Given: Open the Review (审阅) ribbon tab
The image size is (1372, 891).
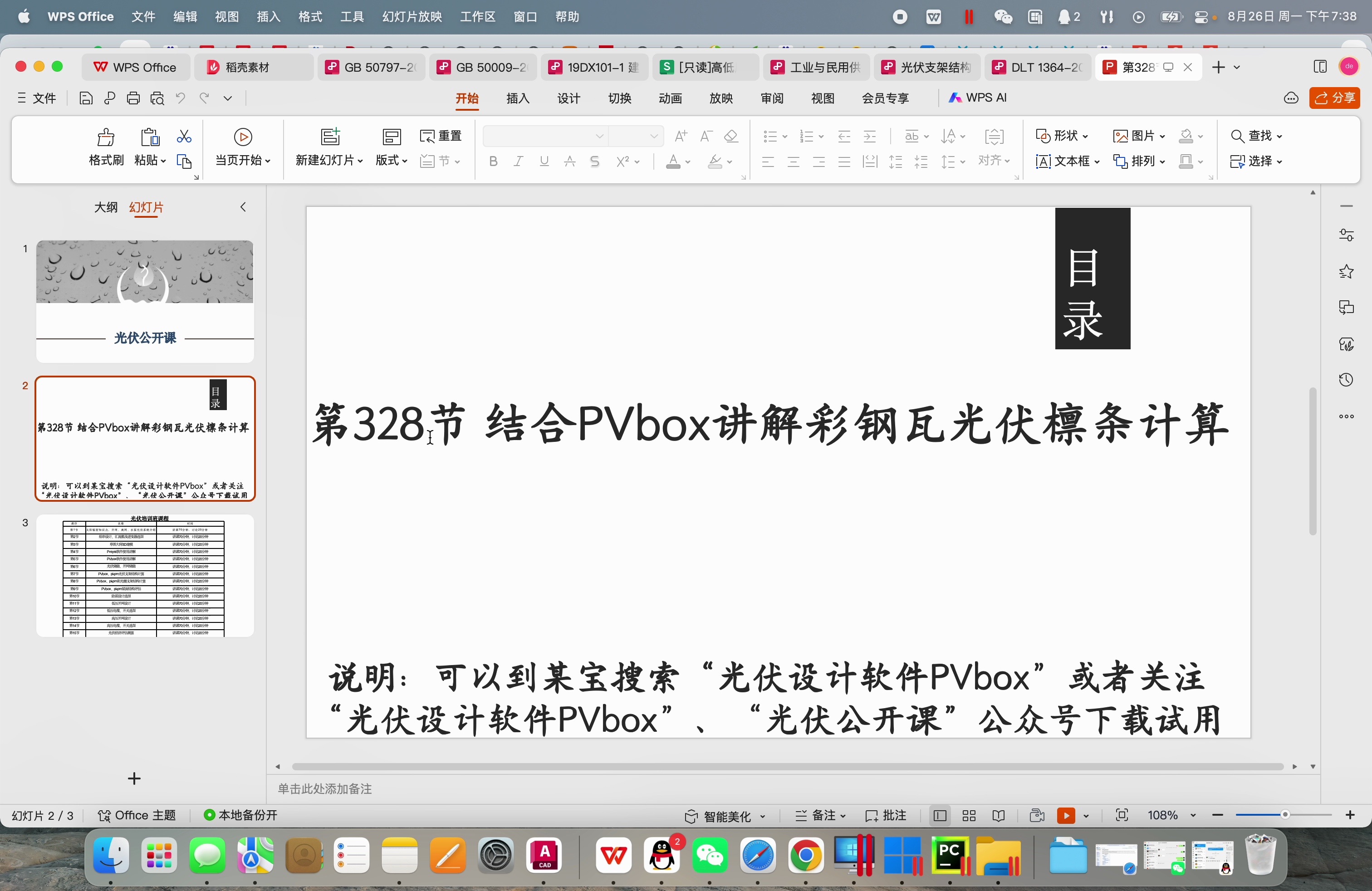Looking at the screenshot, I should coord(772,98).
